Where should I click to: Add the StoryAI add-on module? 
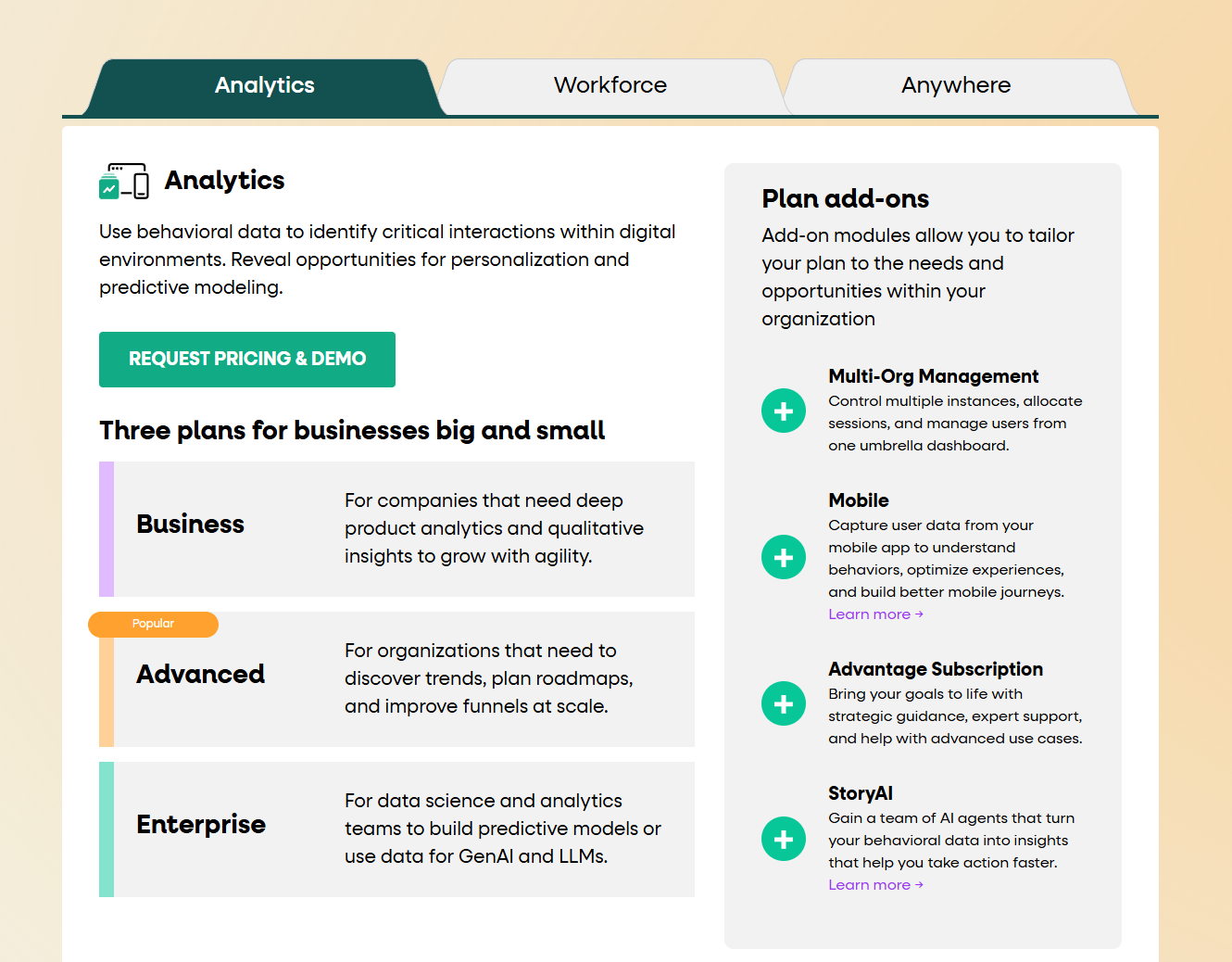[x=784, y=839]
